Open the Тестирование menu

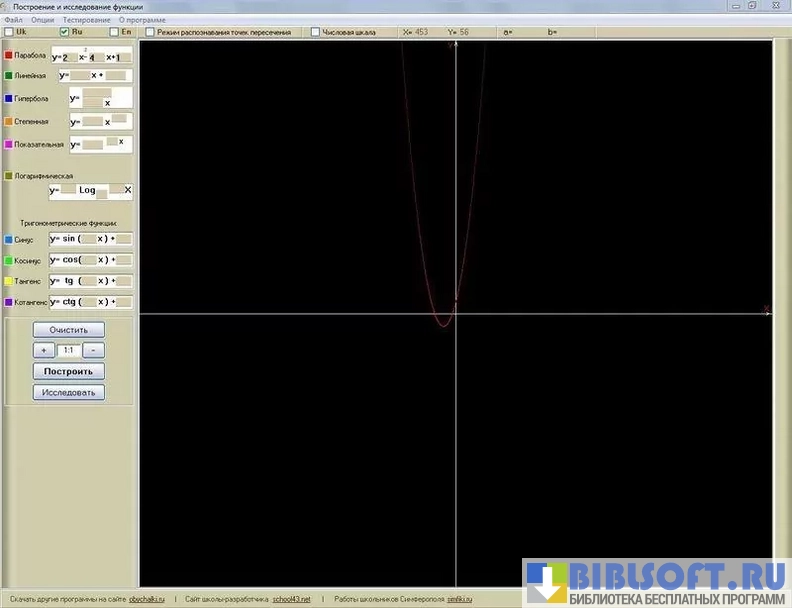(86, 19)
